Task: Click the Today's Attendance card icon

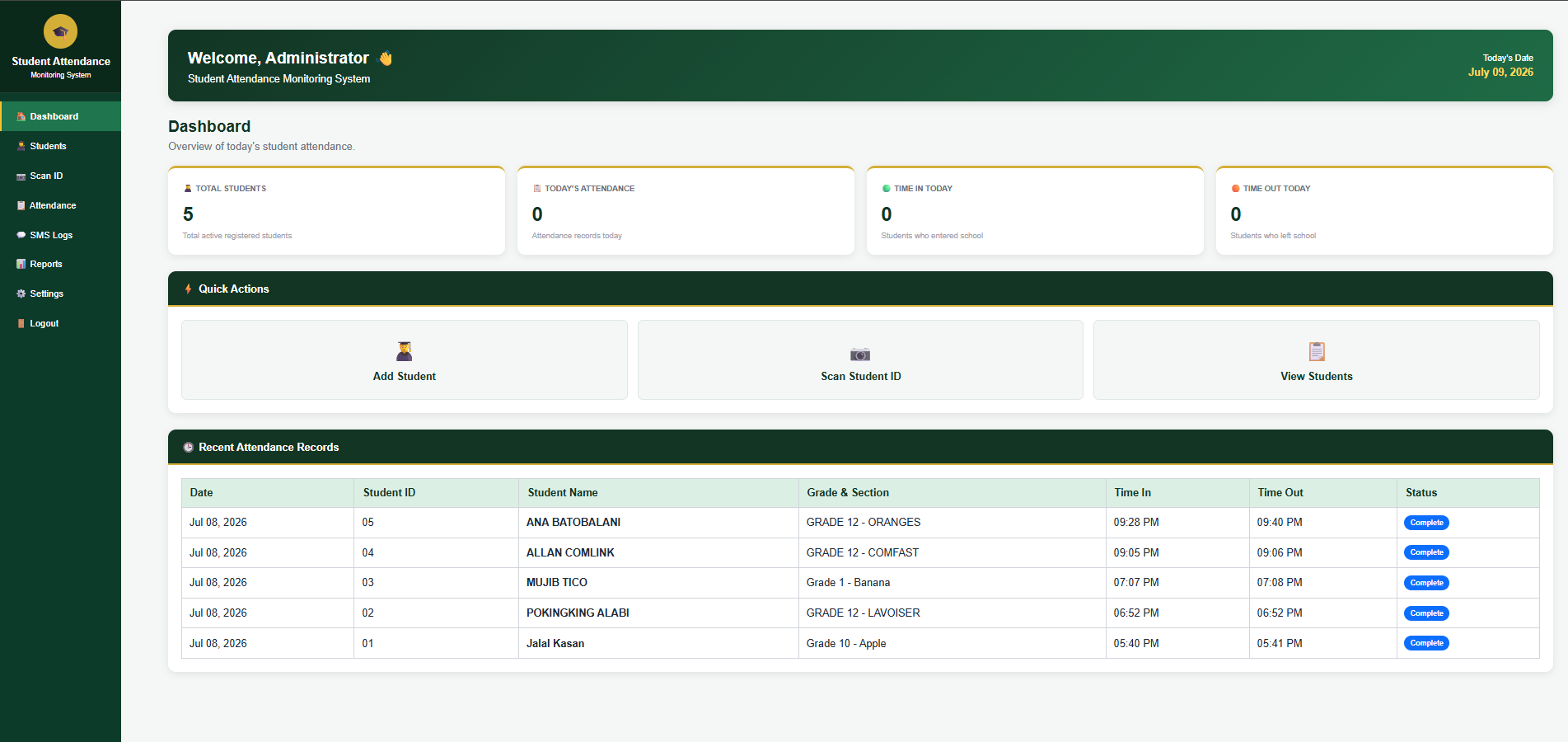Action: 537,188
